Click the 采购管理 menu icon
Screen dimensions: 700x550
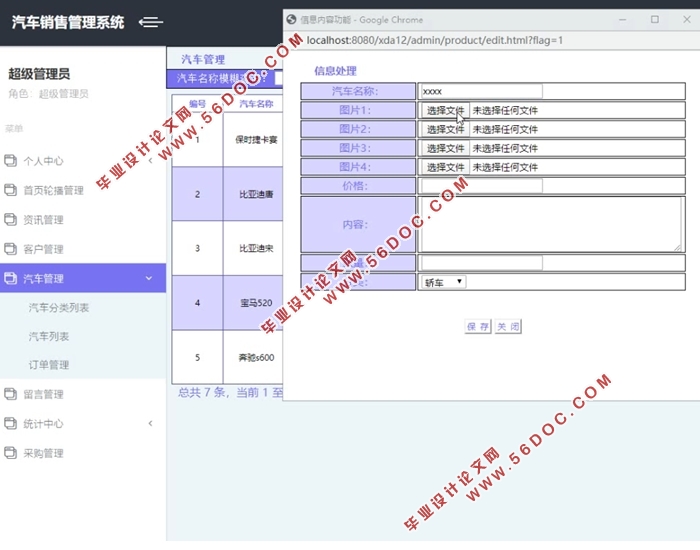(x=11, y=453)
